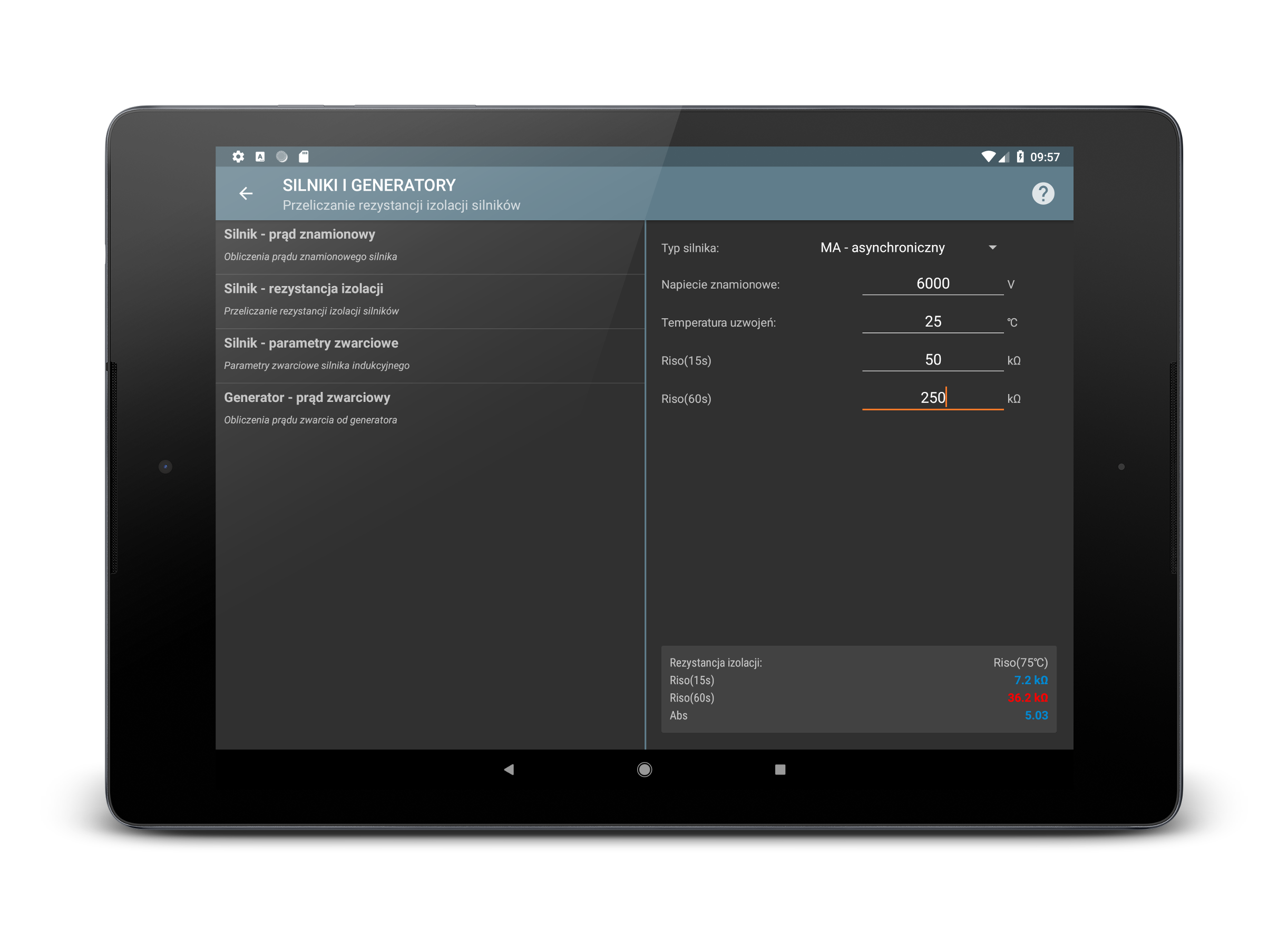Tap the Android recent apps square button
1288x935 pixels.
point(780,769)
